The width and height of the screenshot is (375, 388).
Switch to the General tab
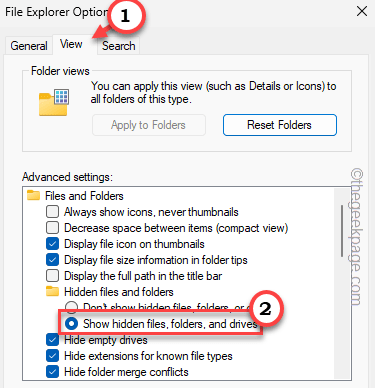pos(29,46)
